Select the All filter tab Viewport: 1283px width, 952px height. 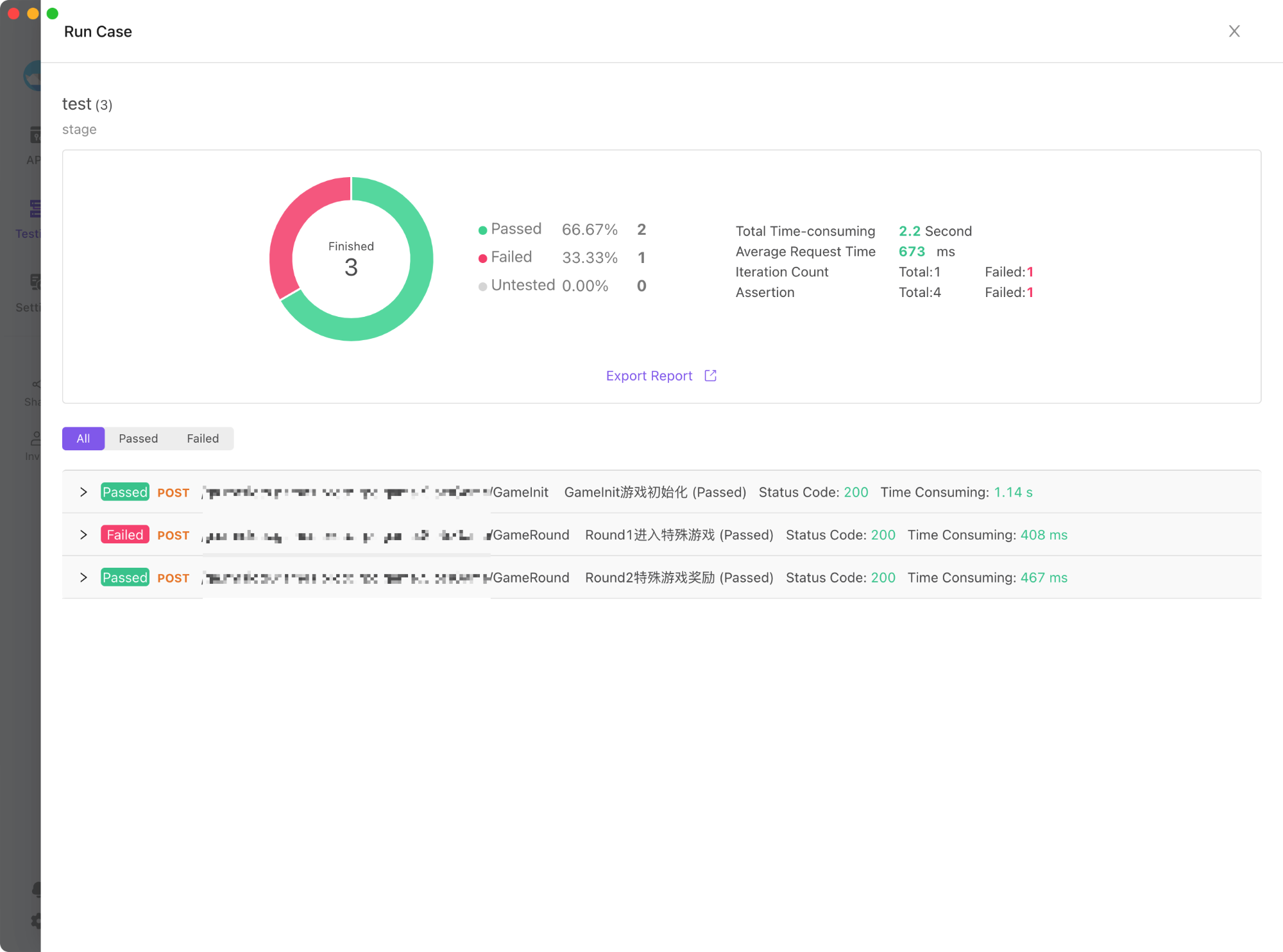83,439
